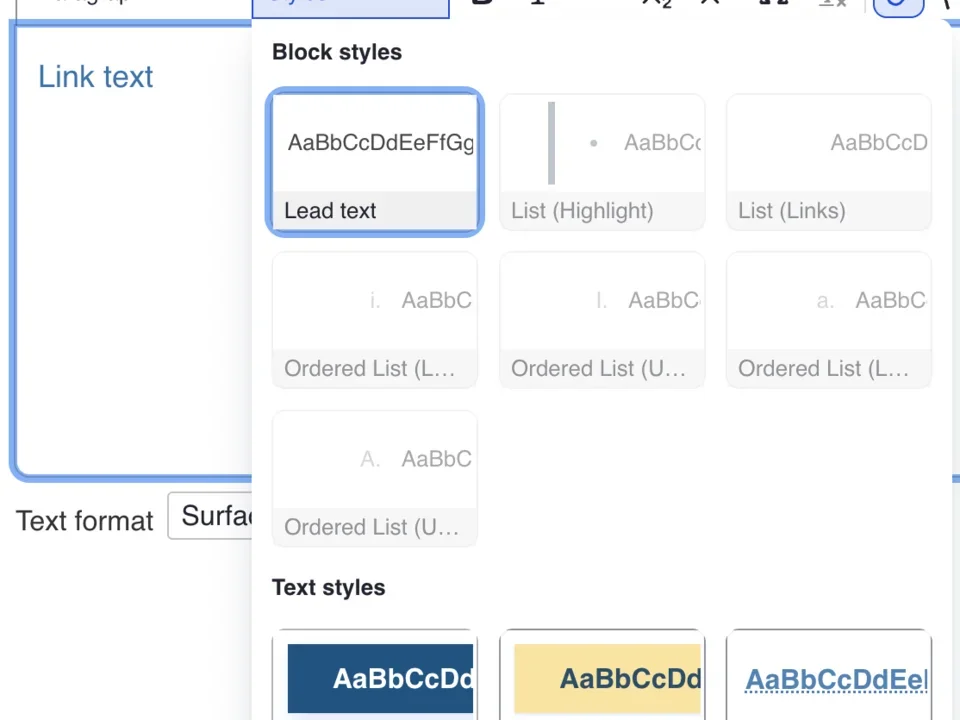Apply the uppercase roman Ordered List style
Screen dimensions: 960x720
pyautogui.click(x=601, y=320)
